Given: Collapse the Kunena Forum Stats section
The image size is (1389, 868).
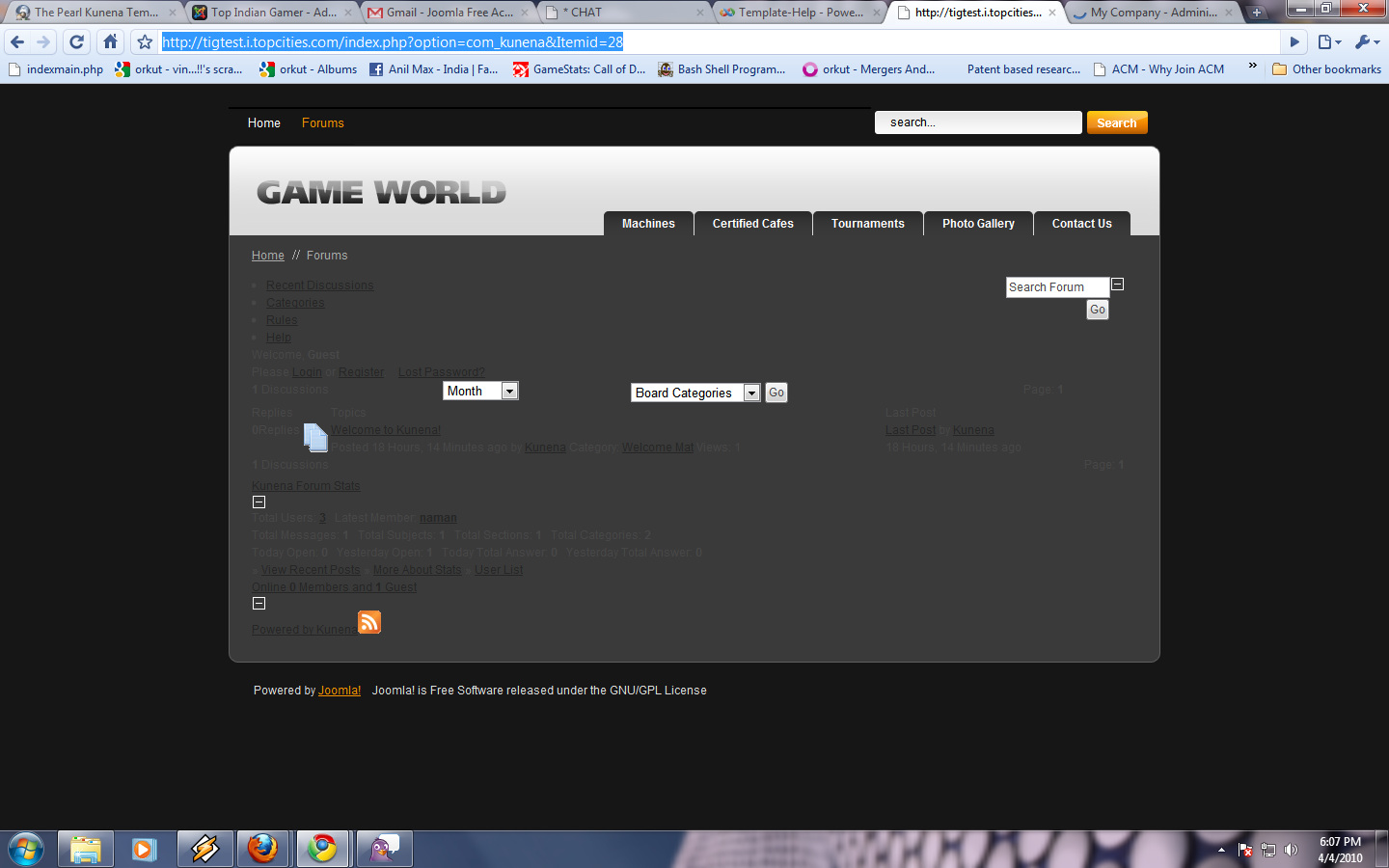Looking at the screenshot, I should (259, 502).
